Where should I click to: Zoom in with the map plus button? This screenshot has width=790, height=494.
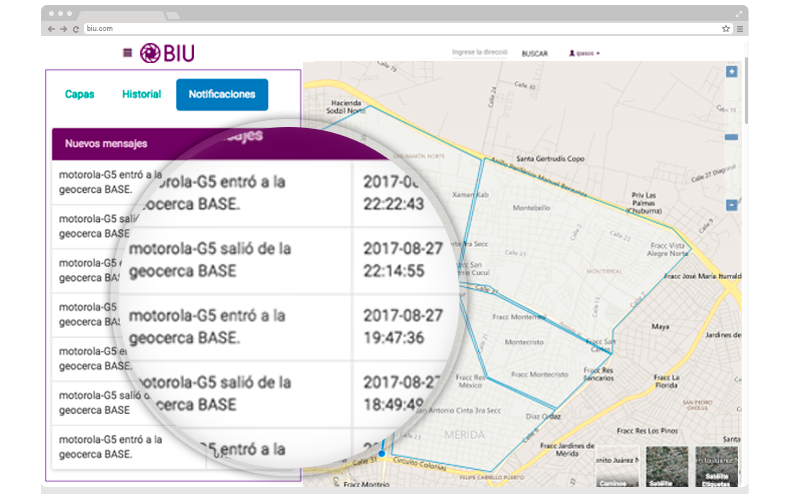tap(732, 72)
